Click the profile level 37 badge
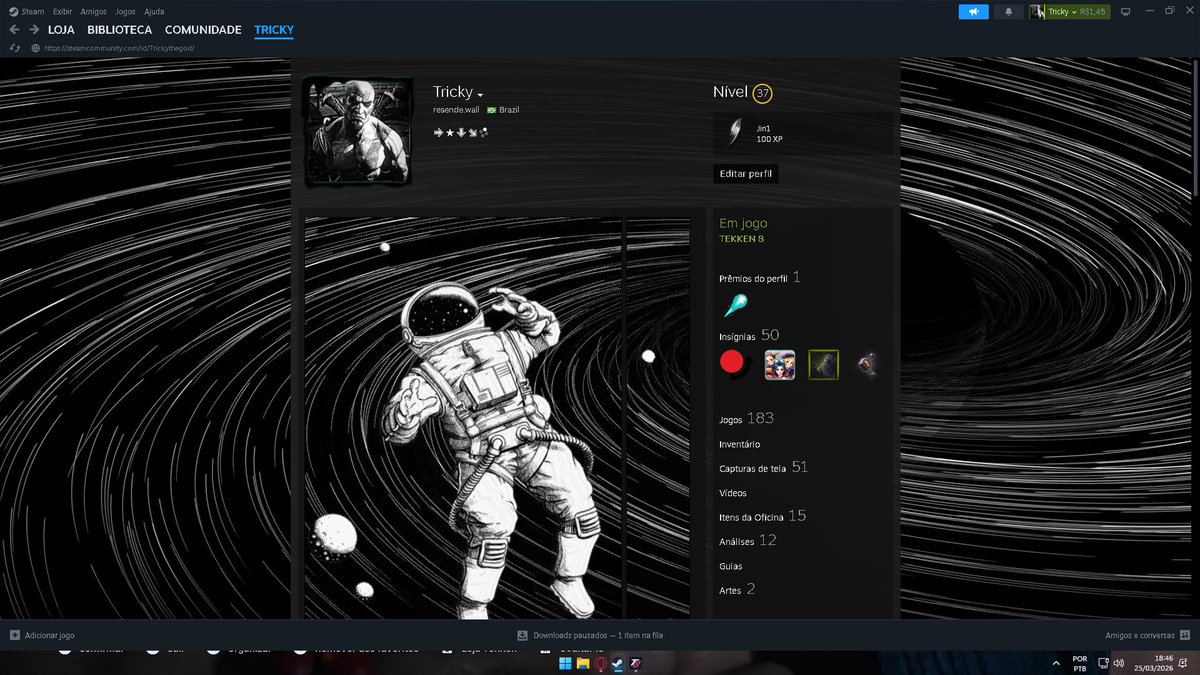The width and height of the screenshot is (1200, 675). (x=763, y=93)
